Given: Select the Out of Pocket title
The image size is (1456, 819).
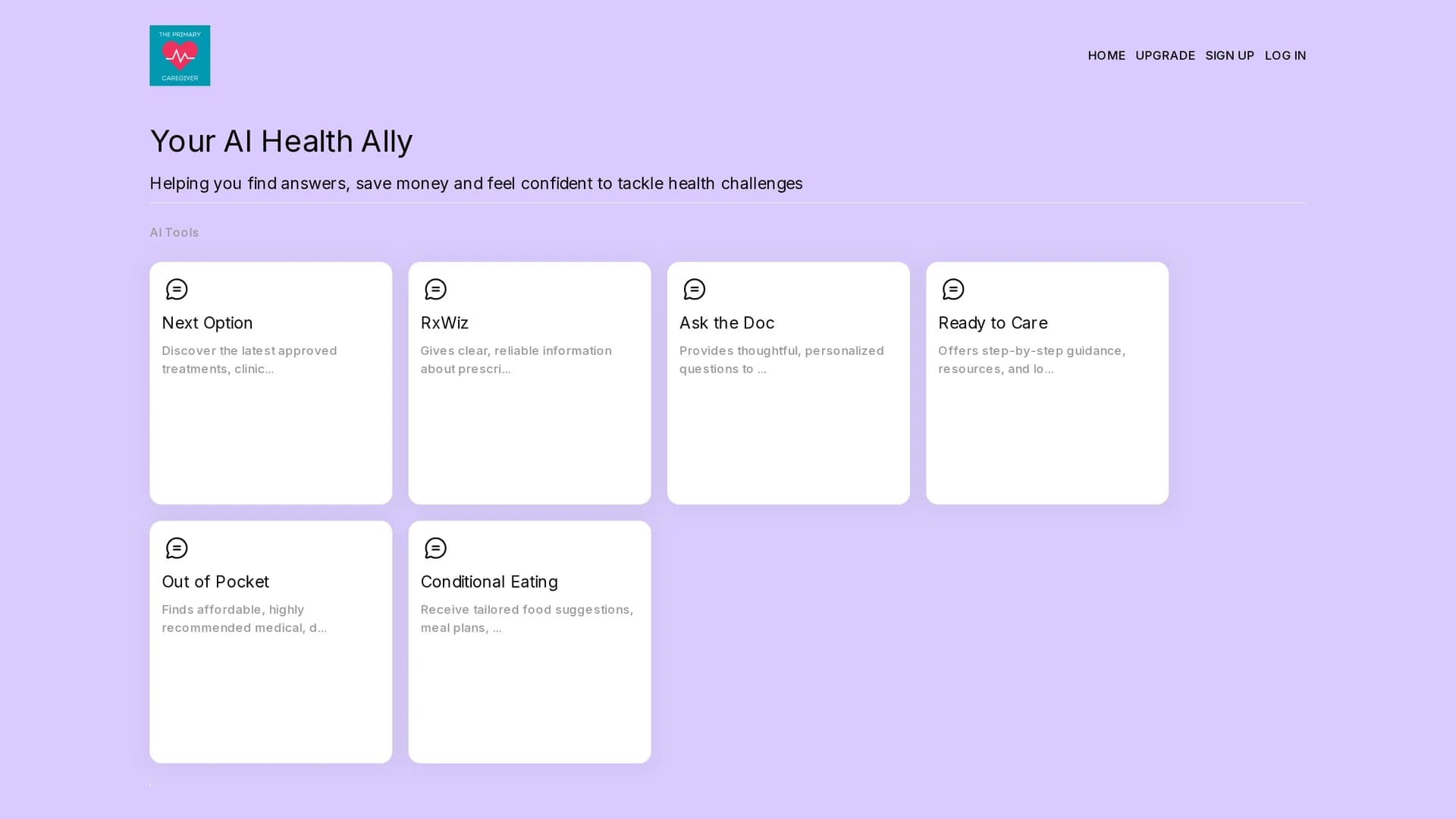Looking at the screenshot, I should point(215,582).
